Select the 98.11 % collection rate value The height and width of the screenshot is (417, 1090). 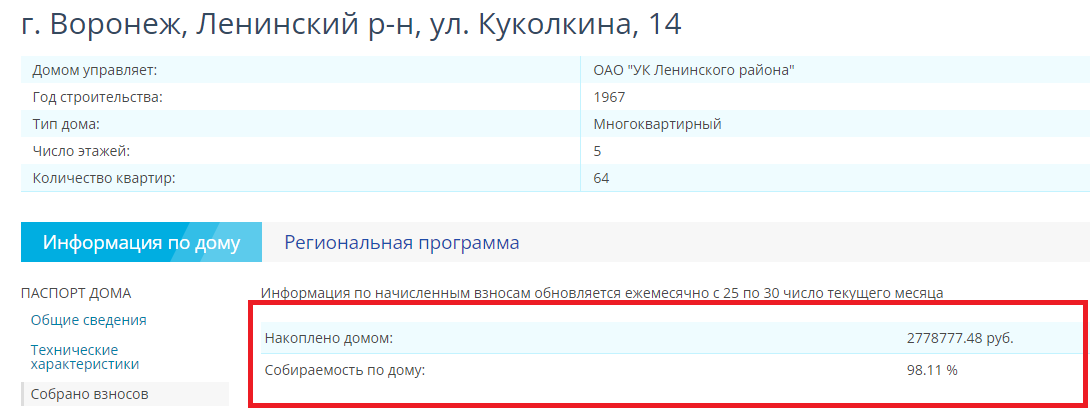click(x=932, y=370)
